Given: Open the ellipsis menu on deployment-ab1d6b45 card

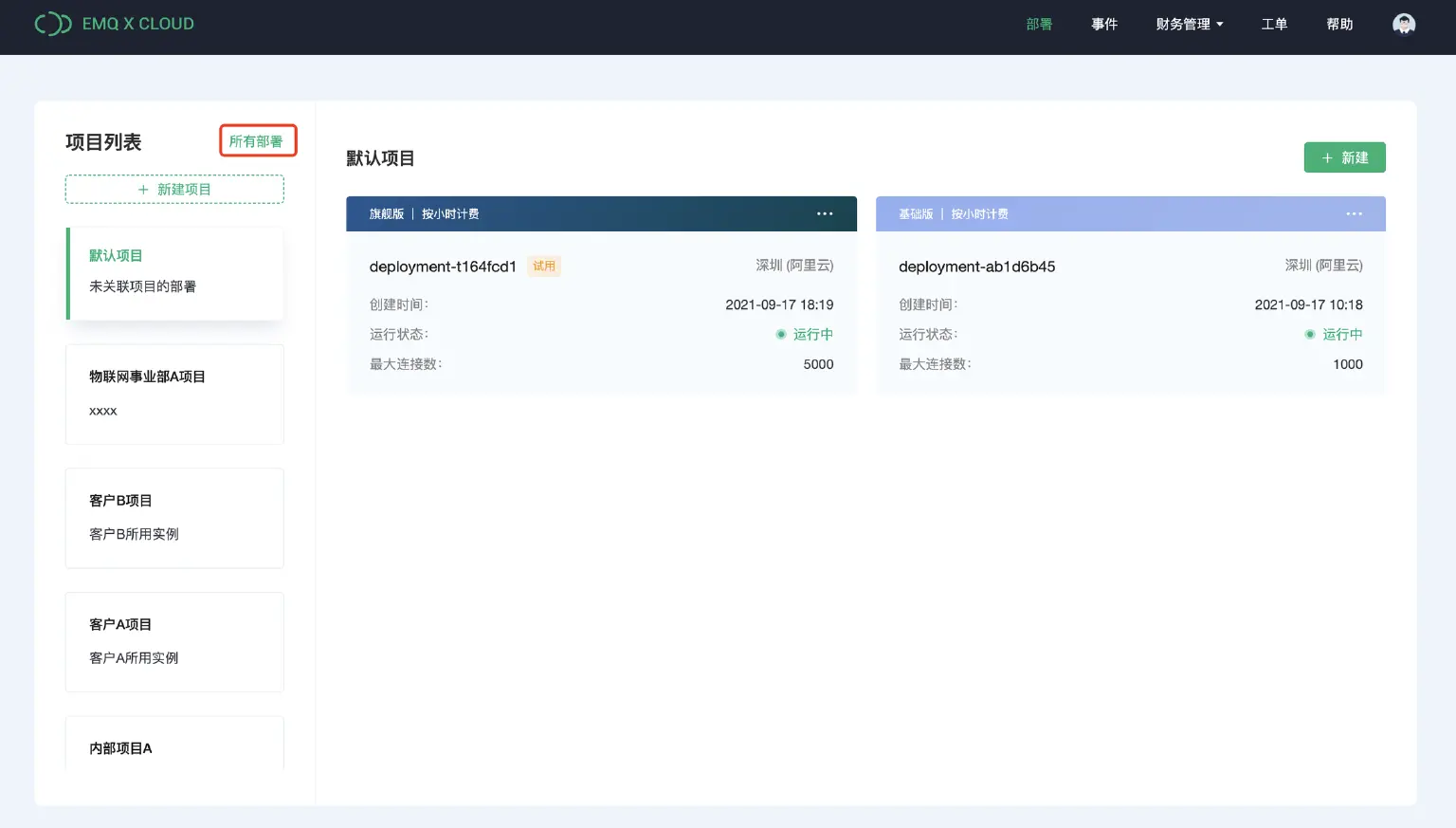Looking at the screenshot, I should (1354, 213).
